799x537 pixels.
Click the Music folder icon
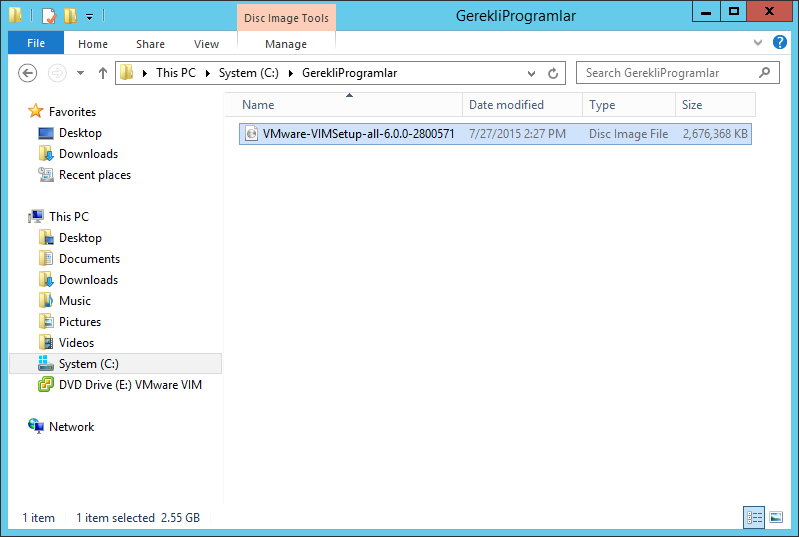click(46, 300)
